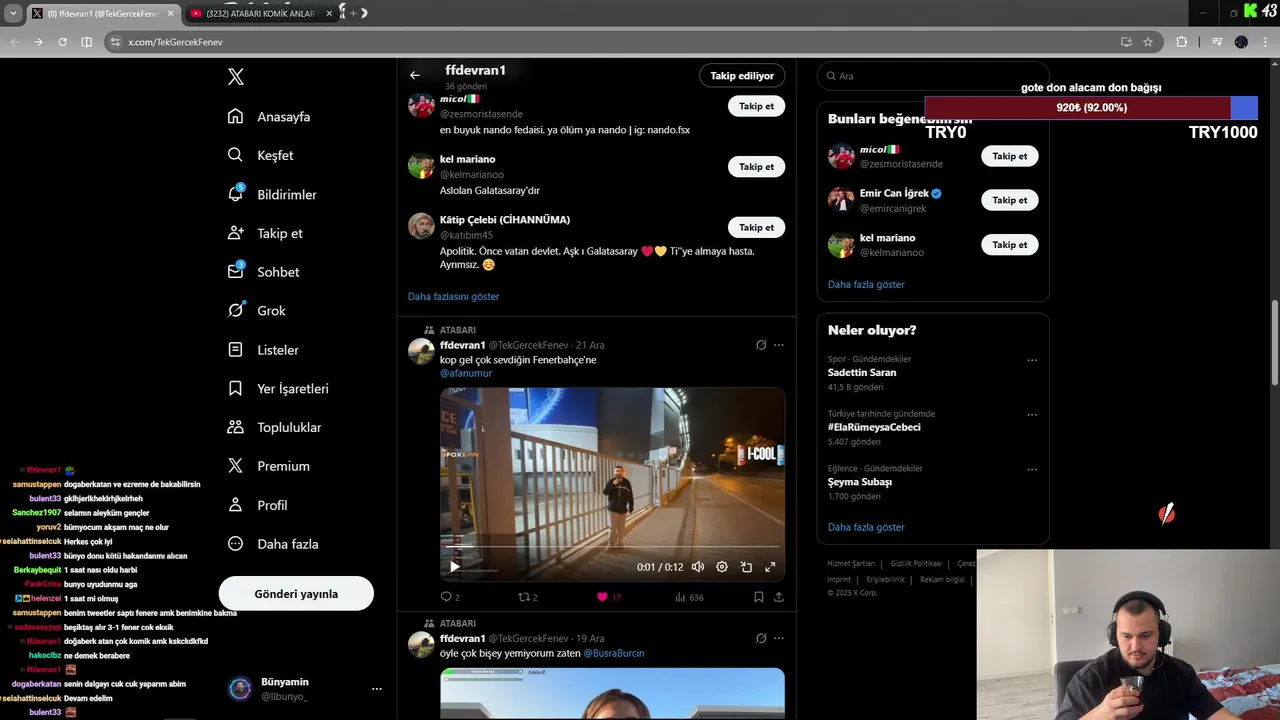Follow kel mariano in right panel
Viewport: 1280px width, 720px height.
(1009, 245)
